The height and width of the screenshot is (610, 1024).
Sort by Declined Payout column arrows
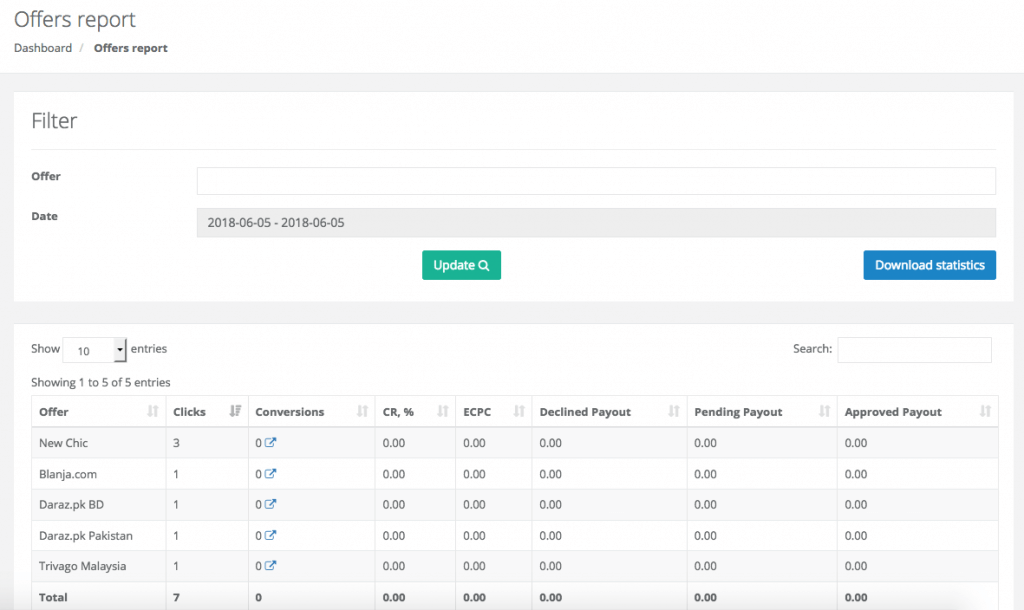[674, 412]
